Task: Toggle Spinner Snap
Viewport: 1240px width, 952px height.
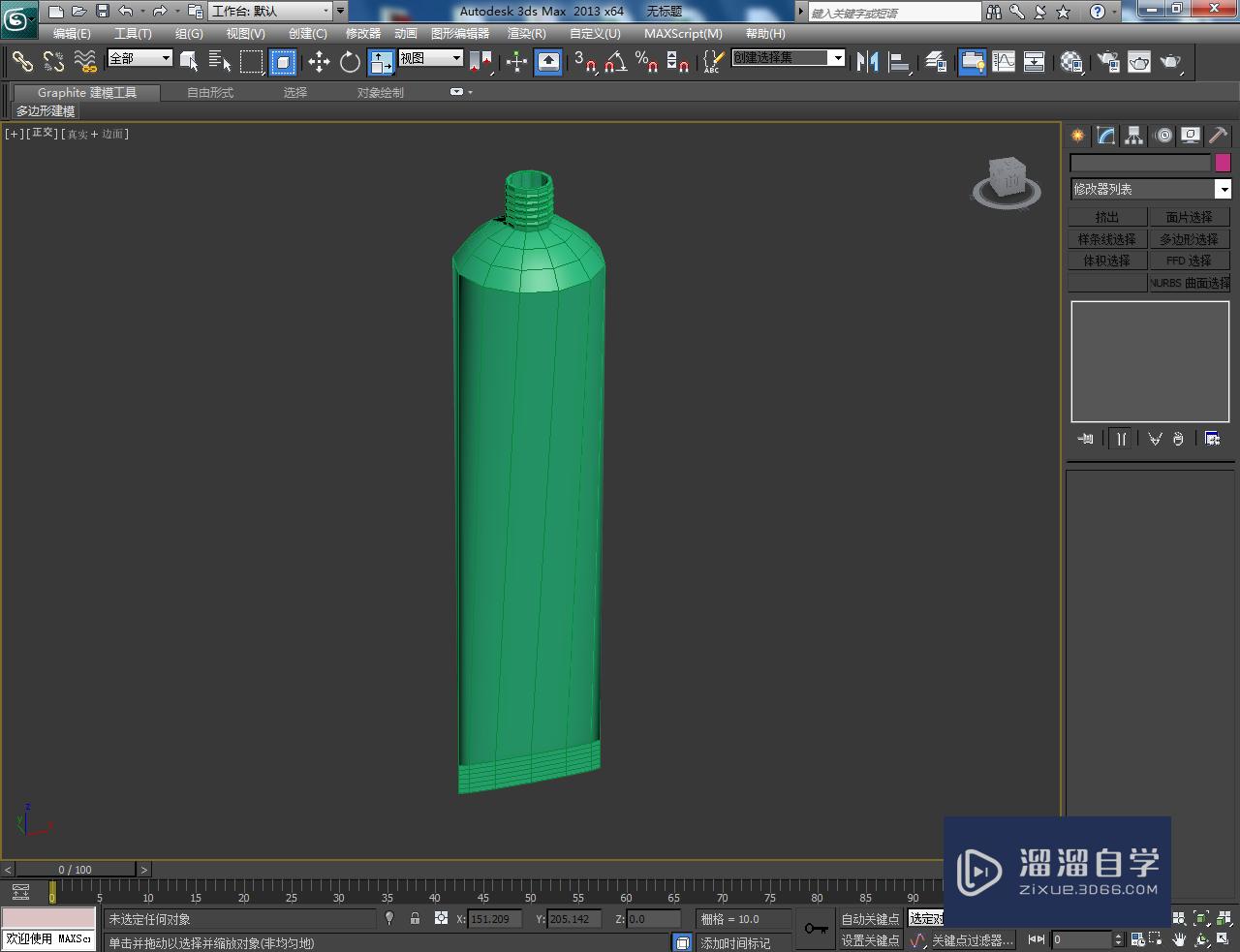Action: tap(678, 62)
